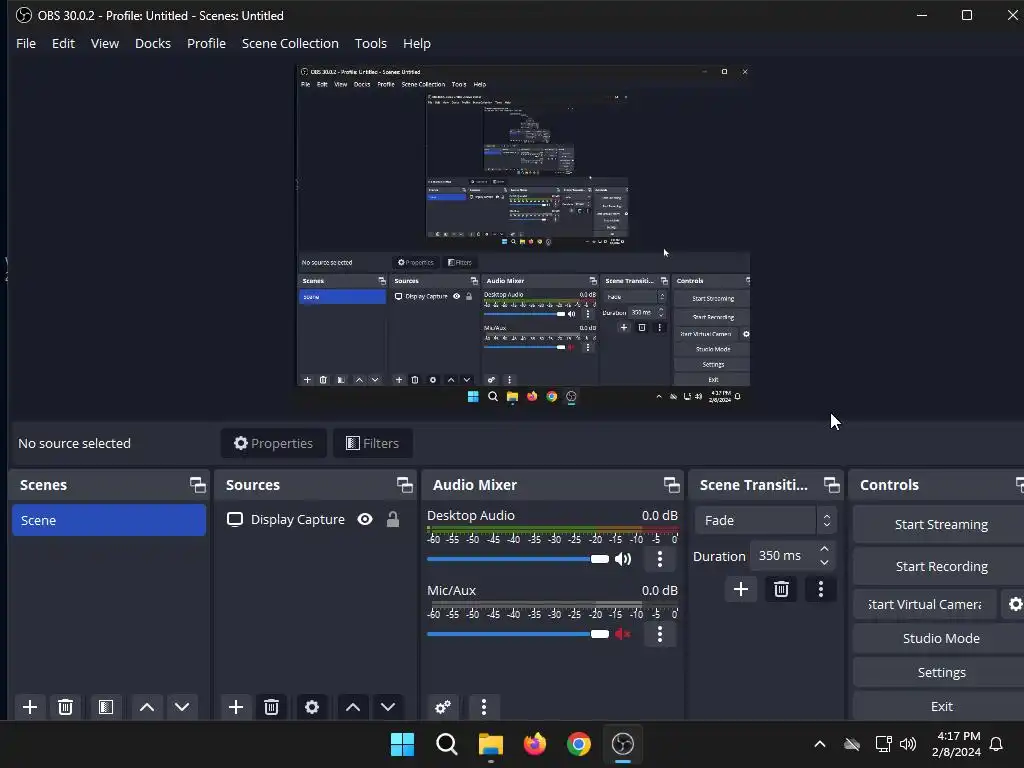Toggle Display Capture visibility eye

click(365, 519)
